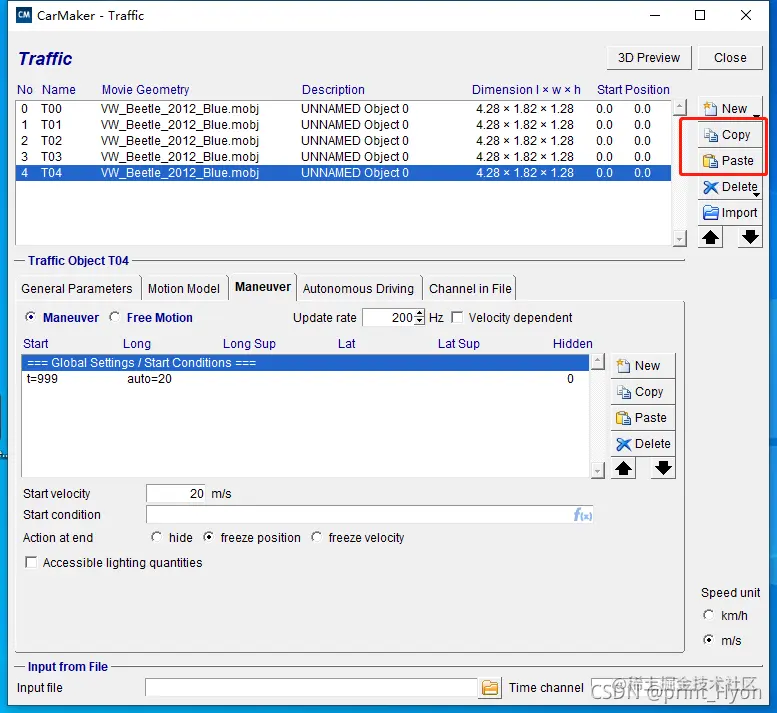Move traffic object down with the arrow
Screen dimensions: 777x713
coord(750,237)
